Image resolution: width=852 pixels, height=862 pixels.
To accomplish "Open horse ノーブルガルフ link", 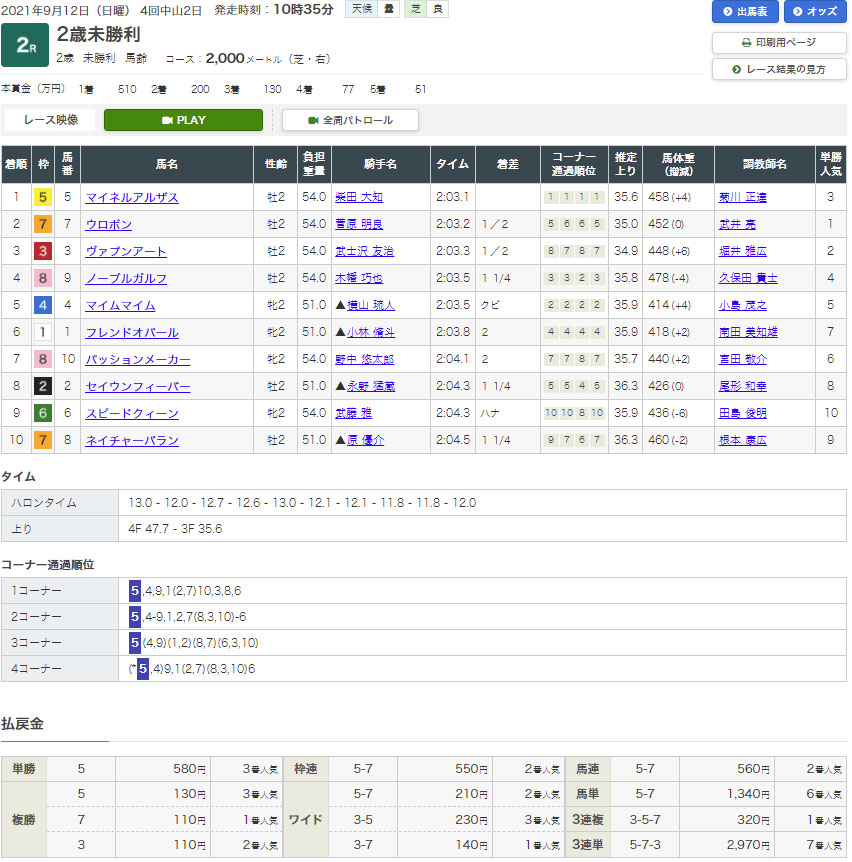I will [126, 279].
